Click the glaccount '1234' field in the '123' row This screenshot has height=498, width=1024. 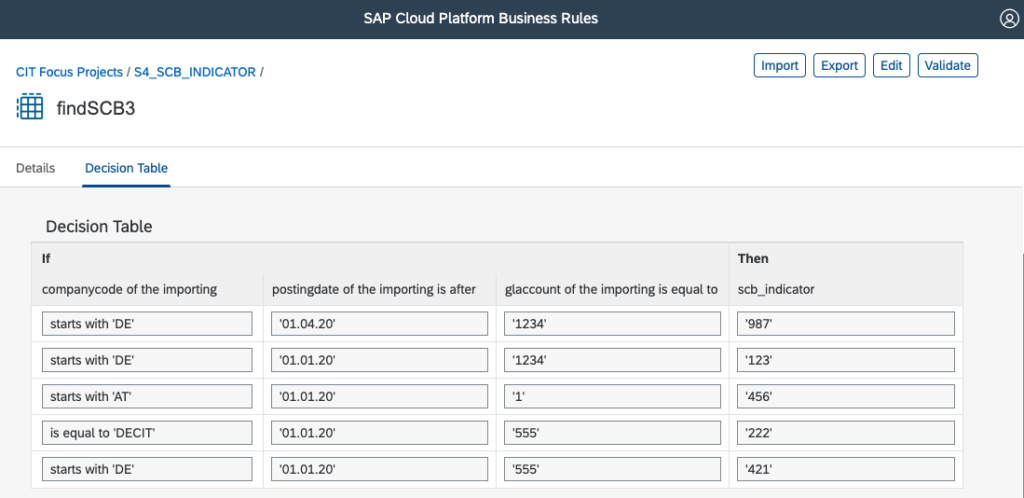[x=613, y=360]
